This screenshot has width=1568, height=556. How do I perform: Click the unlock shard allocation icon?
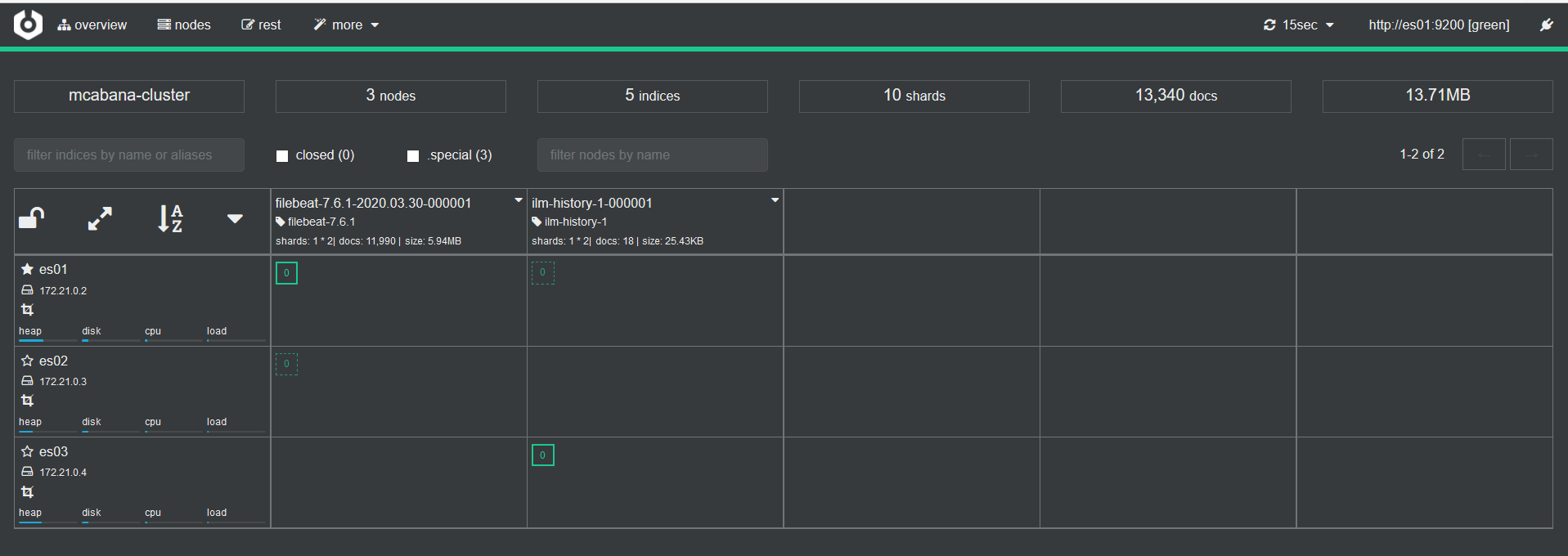point(31,218)
